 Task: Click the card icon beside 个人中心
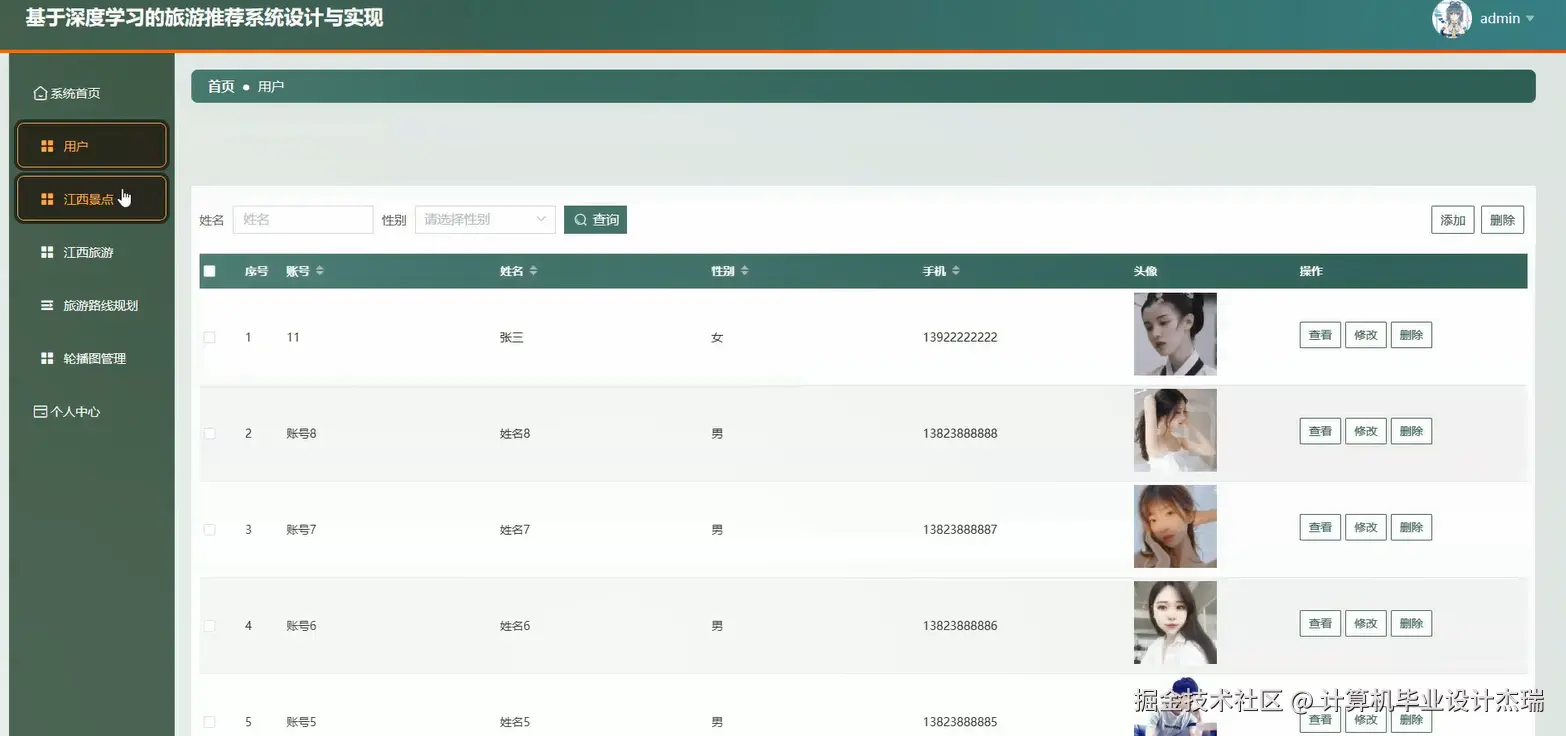click(40, 411)
